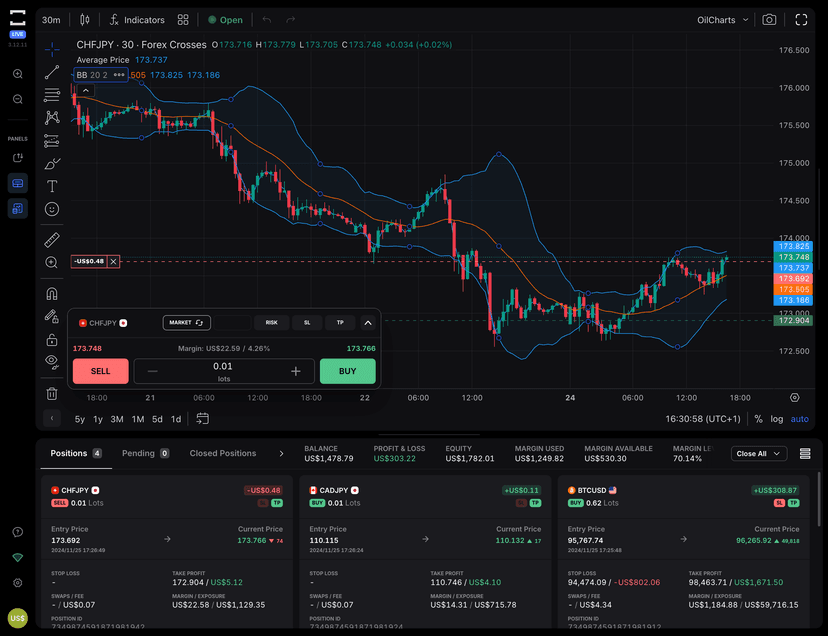This screenshot has height=636, width=828.
Task: Select the trend line drawing tool
Action: [52, 71]
